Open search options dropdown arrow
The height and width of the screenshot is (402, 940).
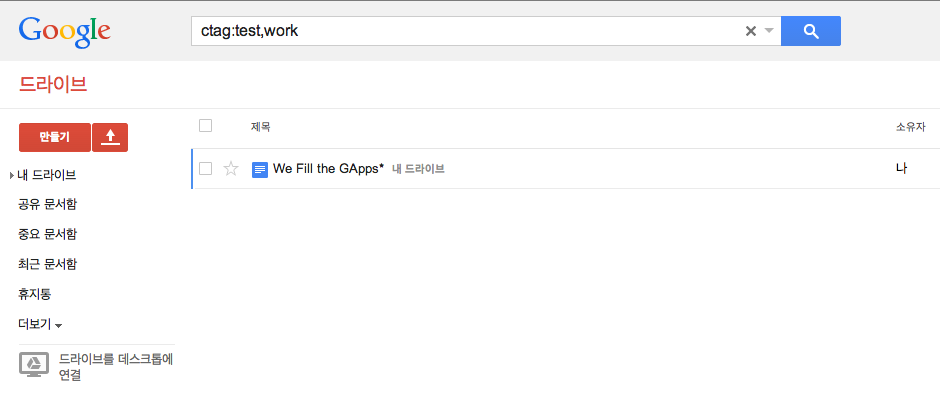tap(769, 31)
